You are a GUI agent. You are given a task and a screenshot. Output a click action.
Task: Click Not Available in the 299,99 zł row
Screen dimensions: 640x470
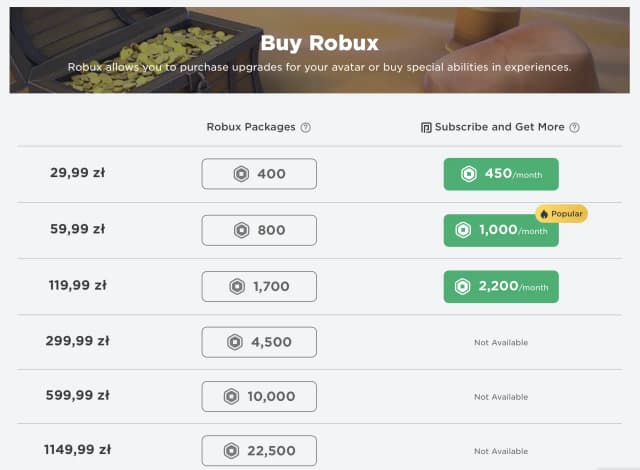501,342
